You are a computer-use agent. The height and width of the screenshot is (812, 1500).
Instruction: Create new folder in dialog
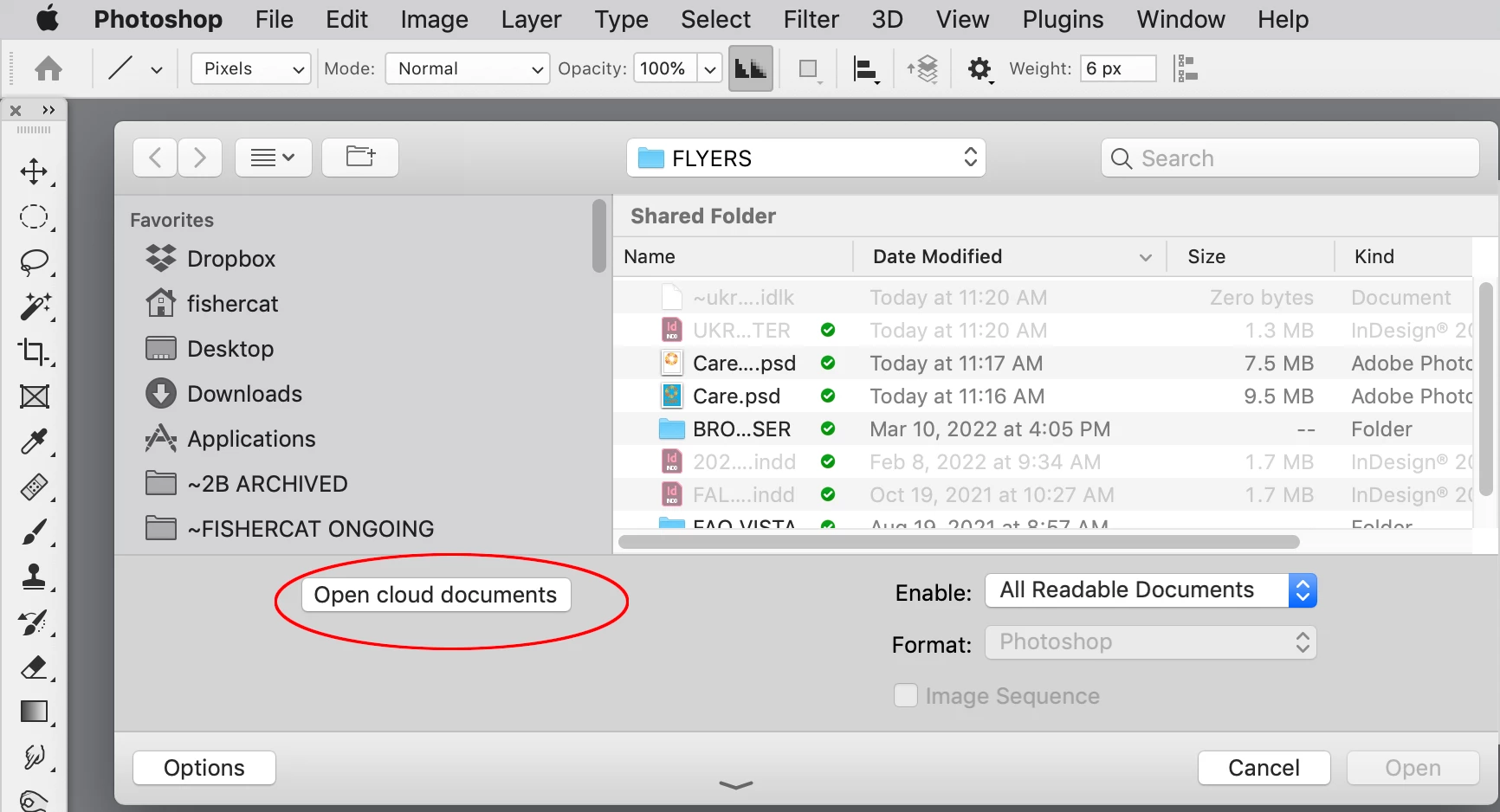pyautogui.click(x=360, y=157)
